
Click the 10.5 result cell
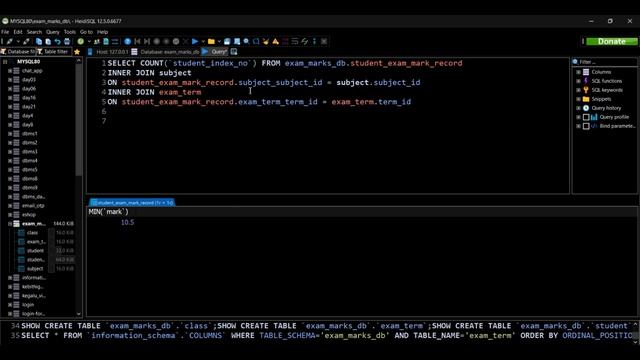127,222
